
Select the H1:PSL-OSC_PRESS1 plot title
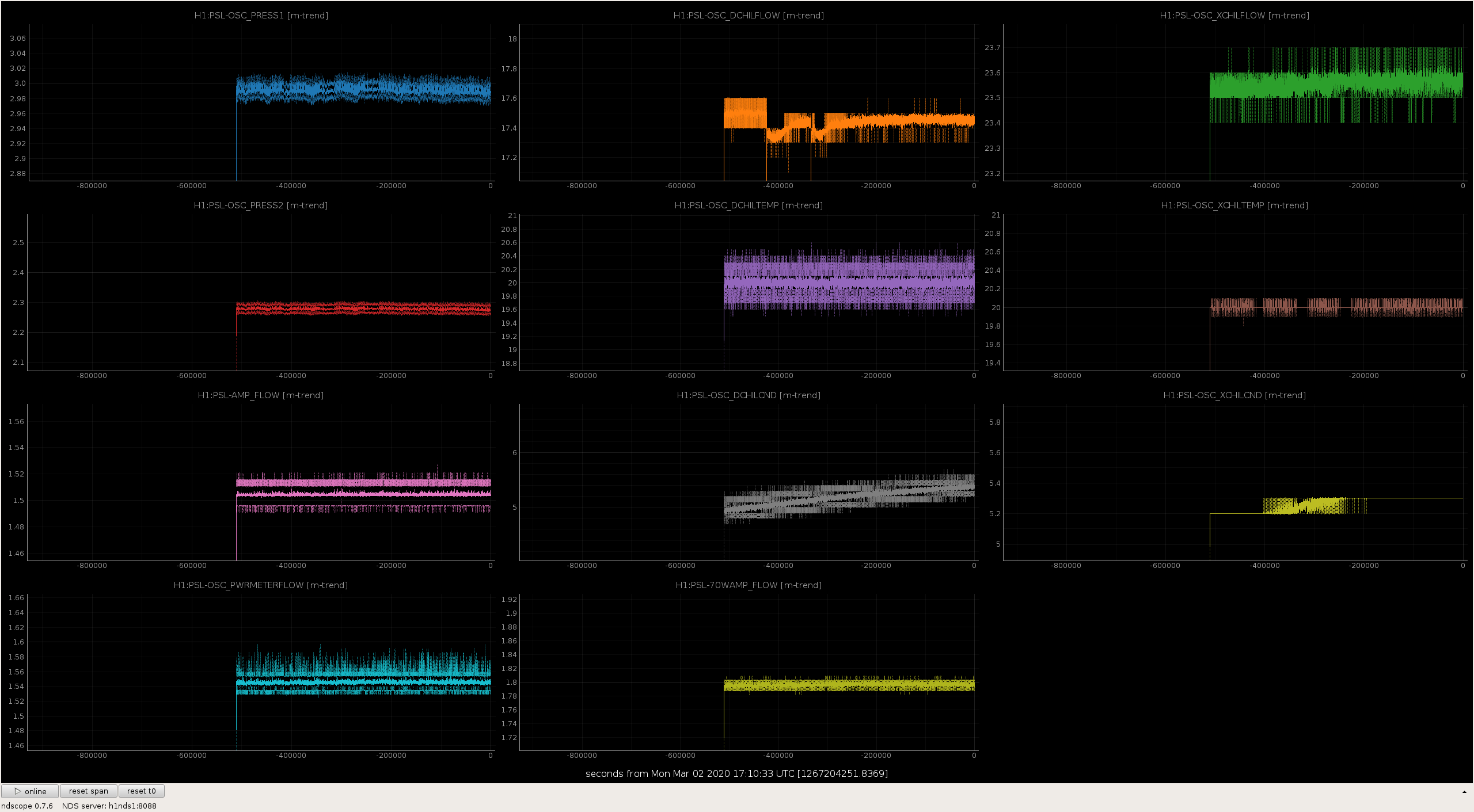(261, 16)
